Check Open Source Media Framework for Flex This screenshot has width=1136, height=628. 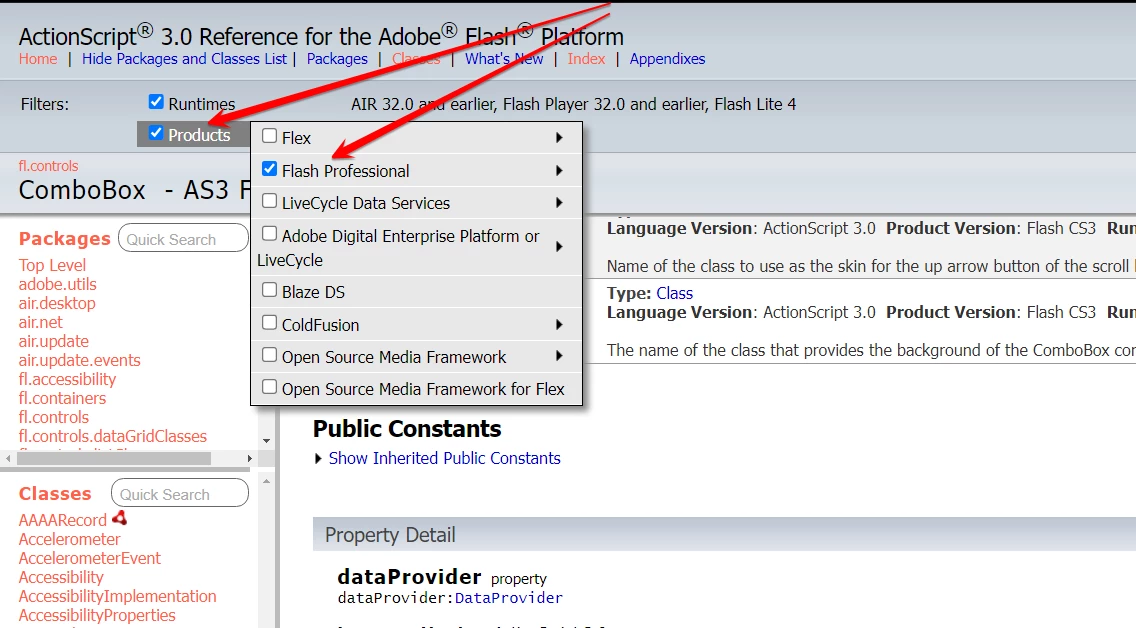[270, 388]
